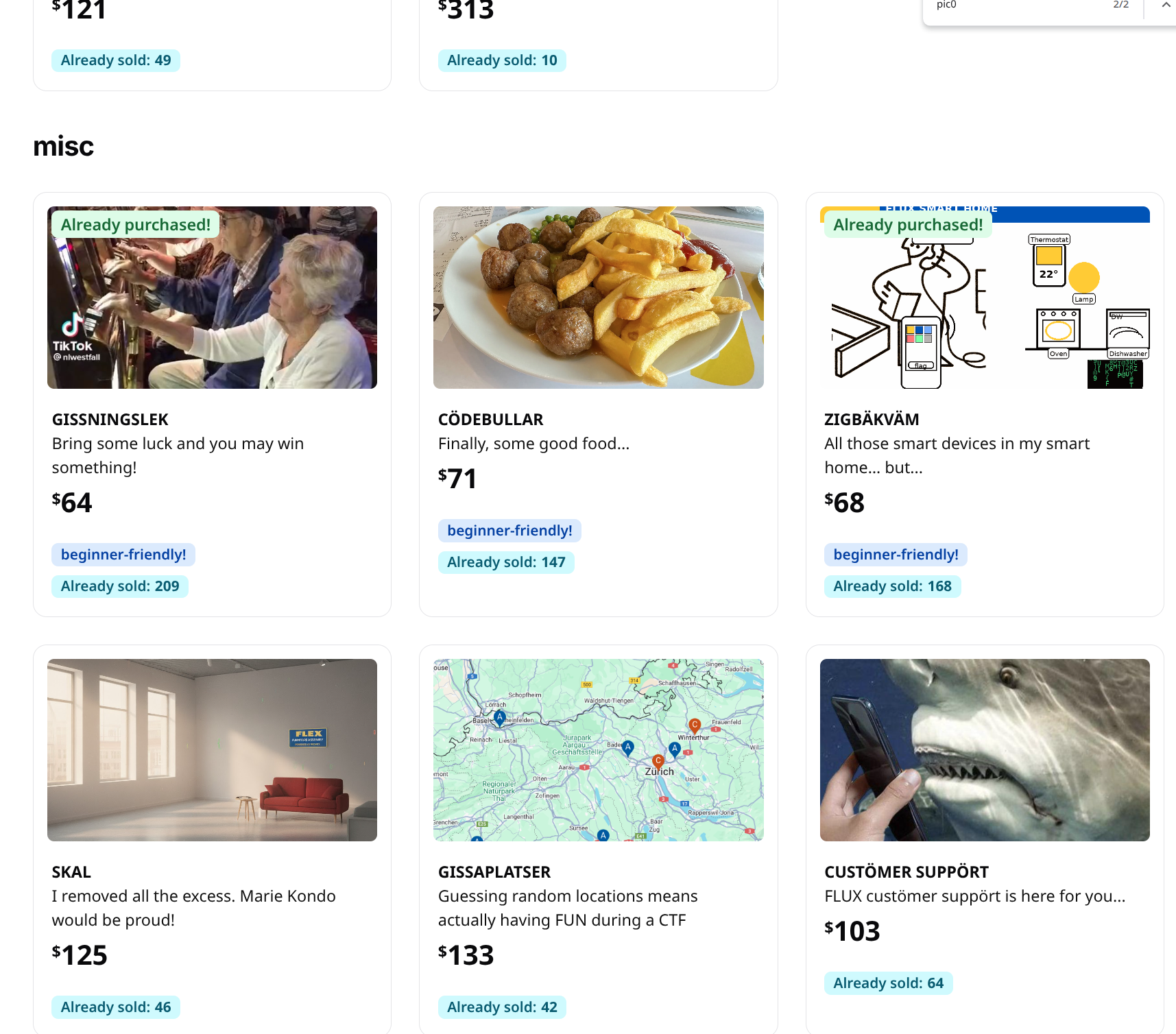The image size is (1176, 1034).
Task: Click the Already sold: 209 badge
Action: click(x=120, y=586)
